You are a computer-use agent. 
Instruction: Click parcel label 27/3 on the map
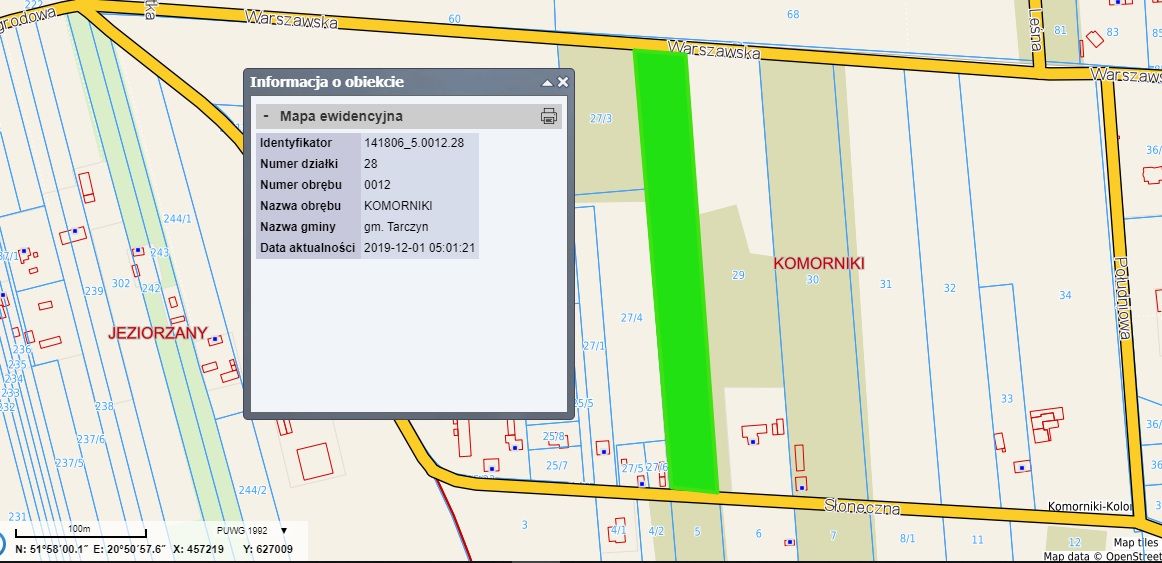(601, 119)
